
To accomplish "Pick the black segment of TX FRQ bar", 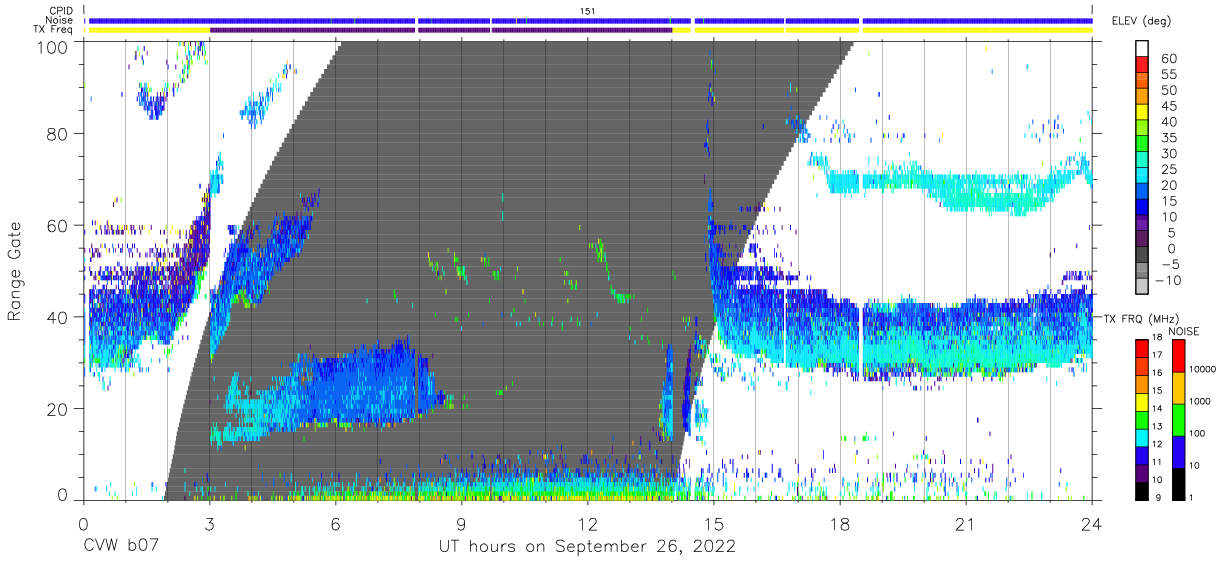I will click(1141, 491).
